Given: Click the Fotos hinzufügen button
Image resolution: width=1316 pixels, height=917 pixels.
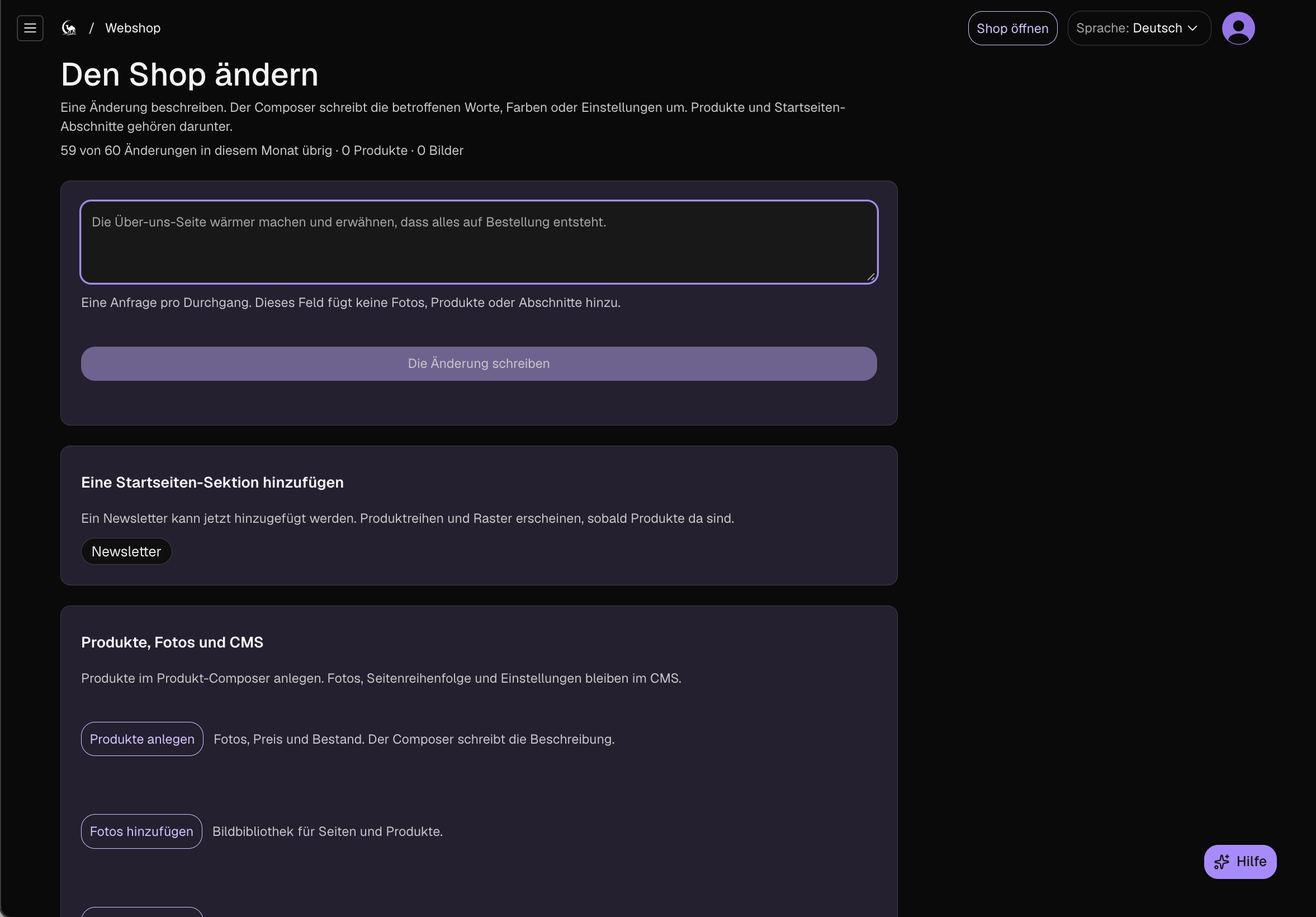Looking at the screenshot, I should tap(141, 831).
